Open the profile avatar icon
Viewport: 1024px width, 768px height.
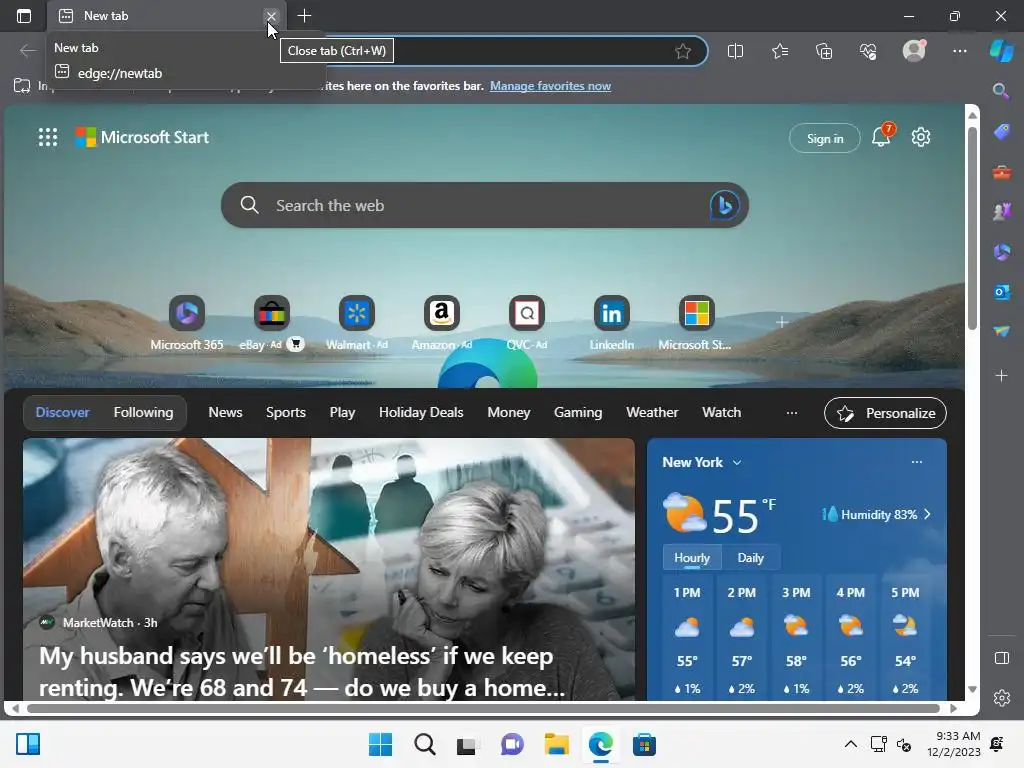914,50
